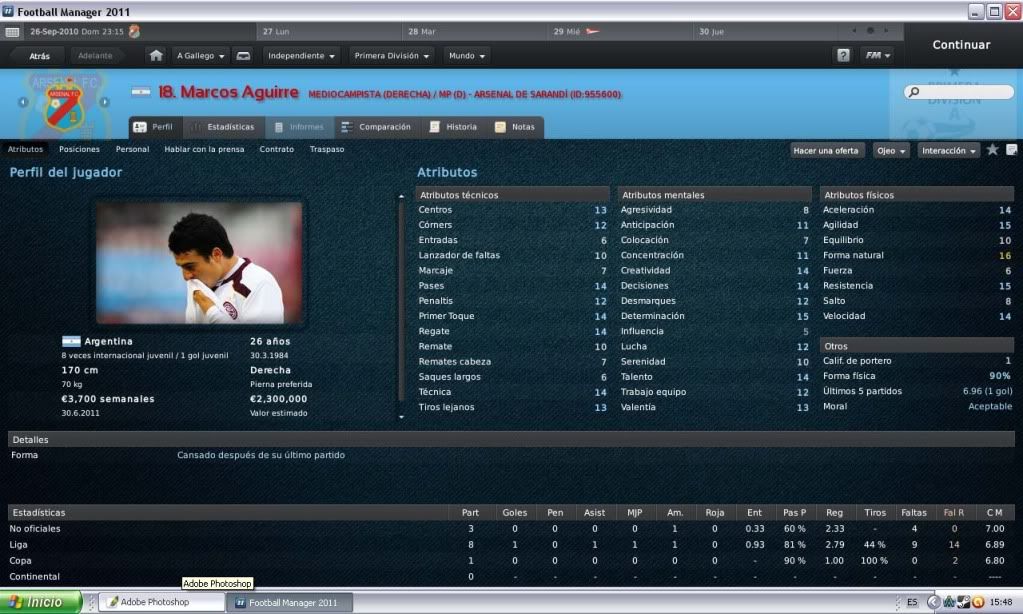Click the previous player arrow beside club crest

point(23,102)
